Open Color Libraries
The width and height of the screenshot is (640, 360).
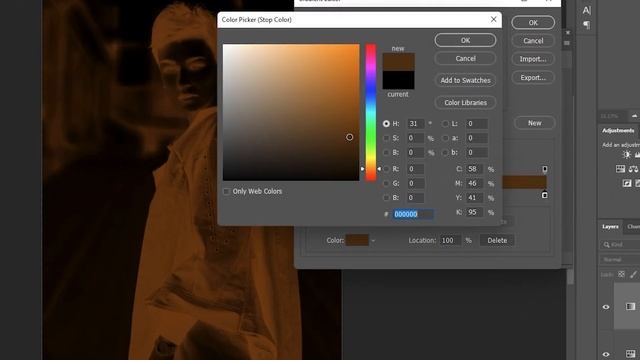click(x=465, y=102)
